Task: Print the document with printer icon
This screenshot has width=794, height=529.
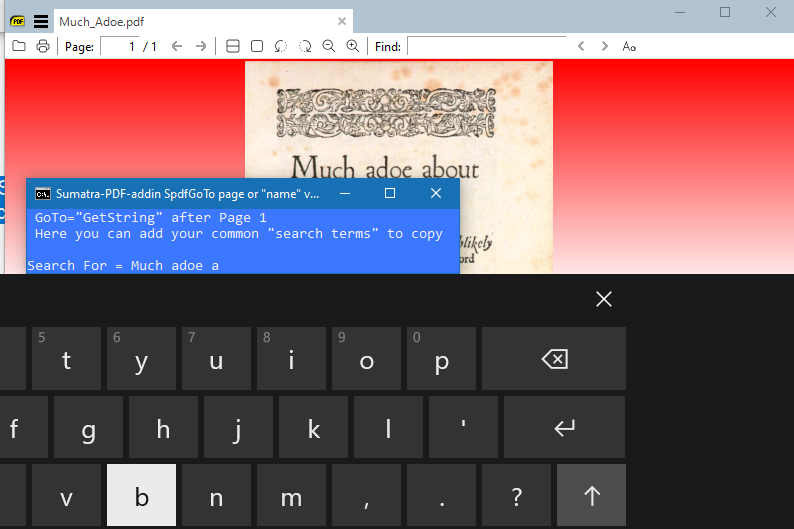Action: pos(43,46)
